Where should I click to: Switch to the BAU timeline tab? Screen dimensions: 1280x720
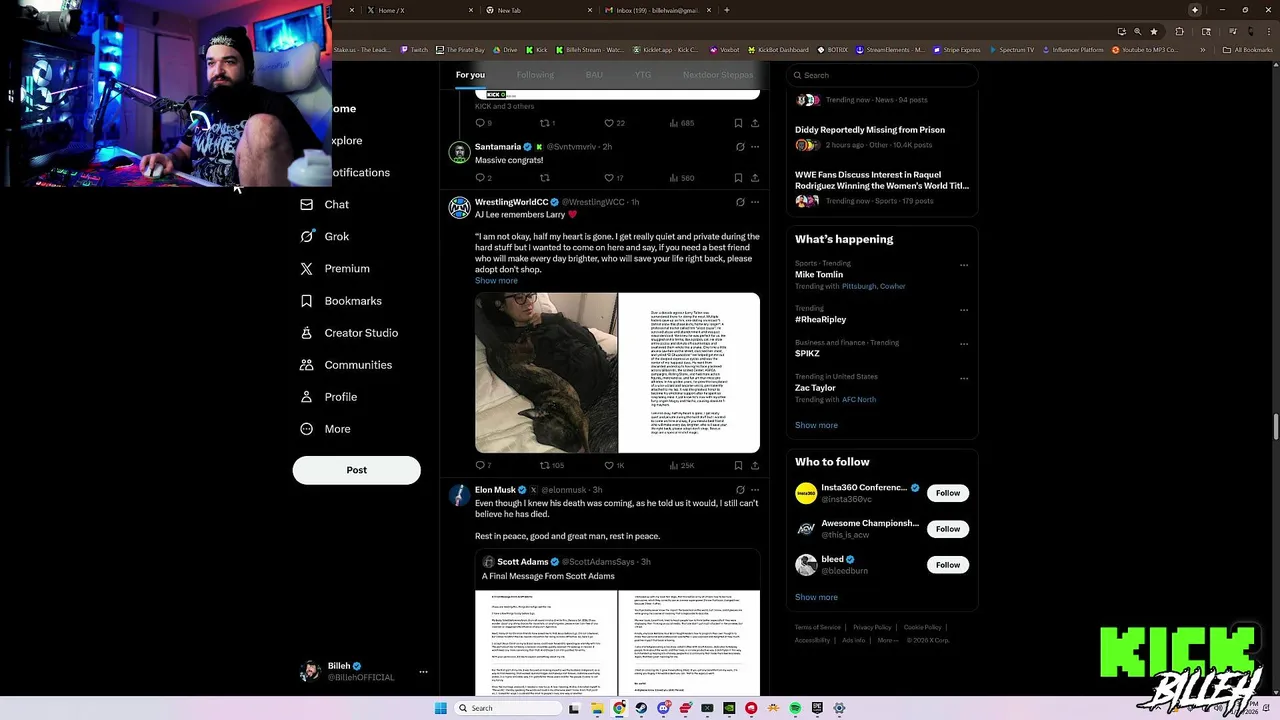(594, 75)
